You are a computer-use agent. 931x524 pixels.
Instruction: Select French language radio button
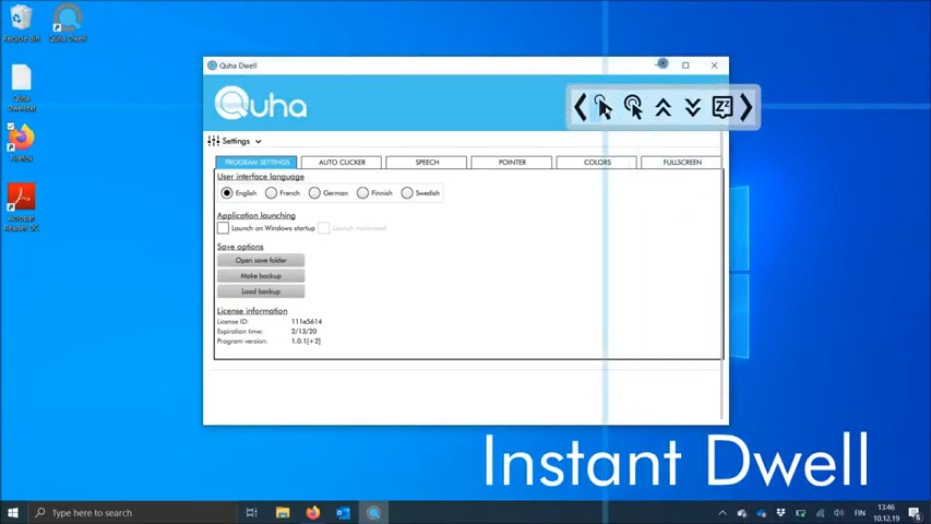pyautogui.click(x=271, y=193)
